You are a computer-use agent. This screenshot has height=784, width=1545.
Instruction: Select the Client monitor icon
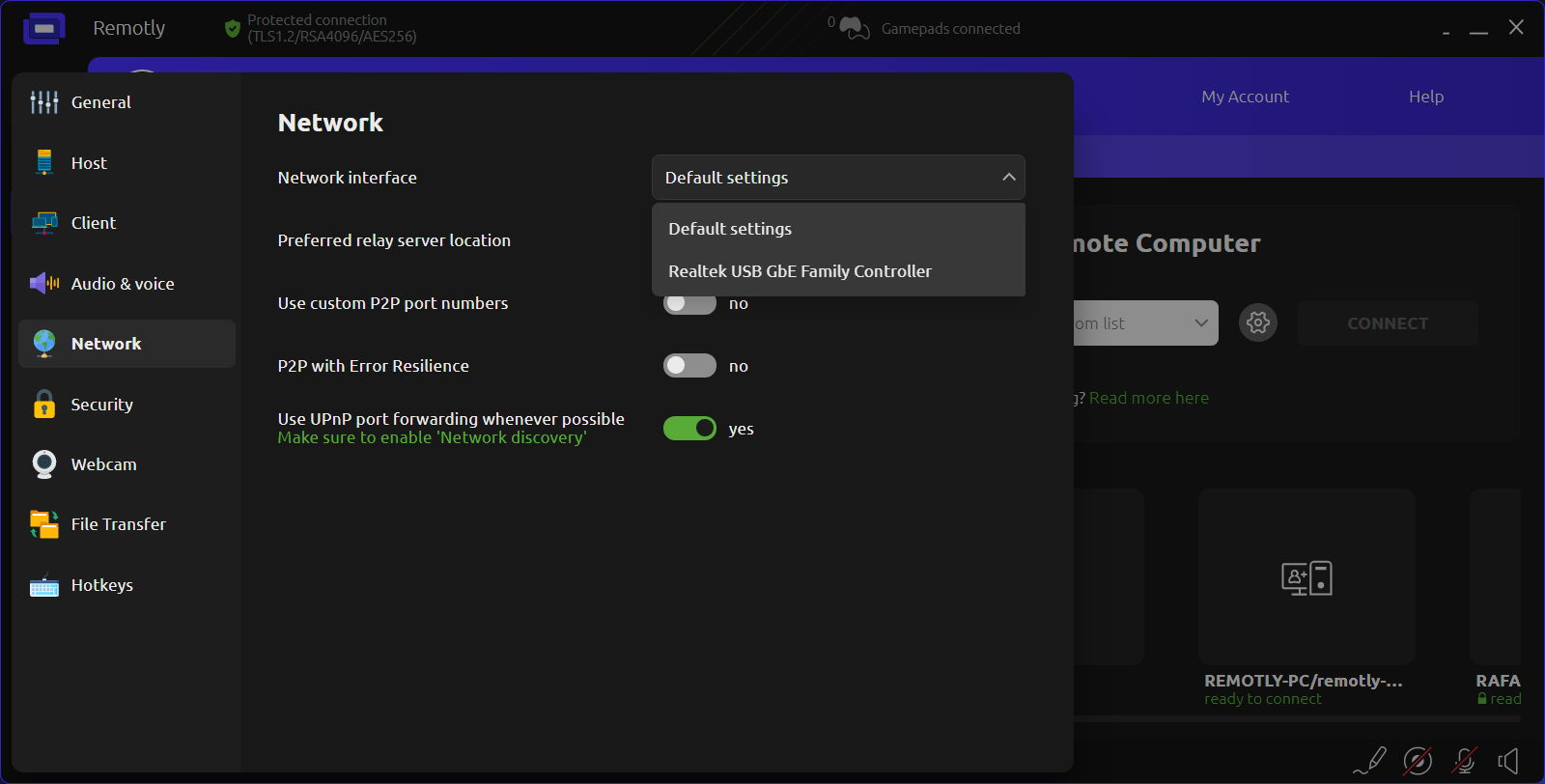pyautogui.click(x=43, y=223)
